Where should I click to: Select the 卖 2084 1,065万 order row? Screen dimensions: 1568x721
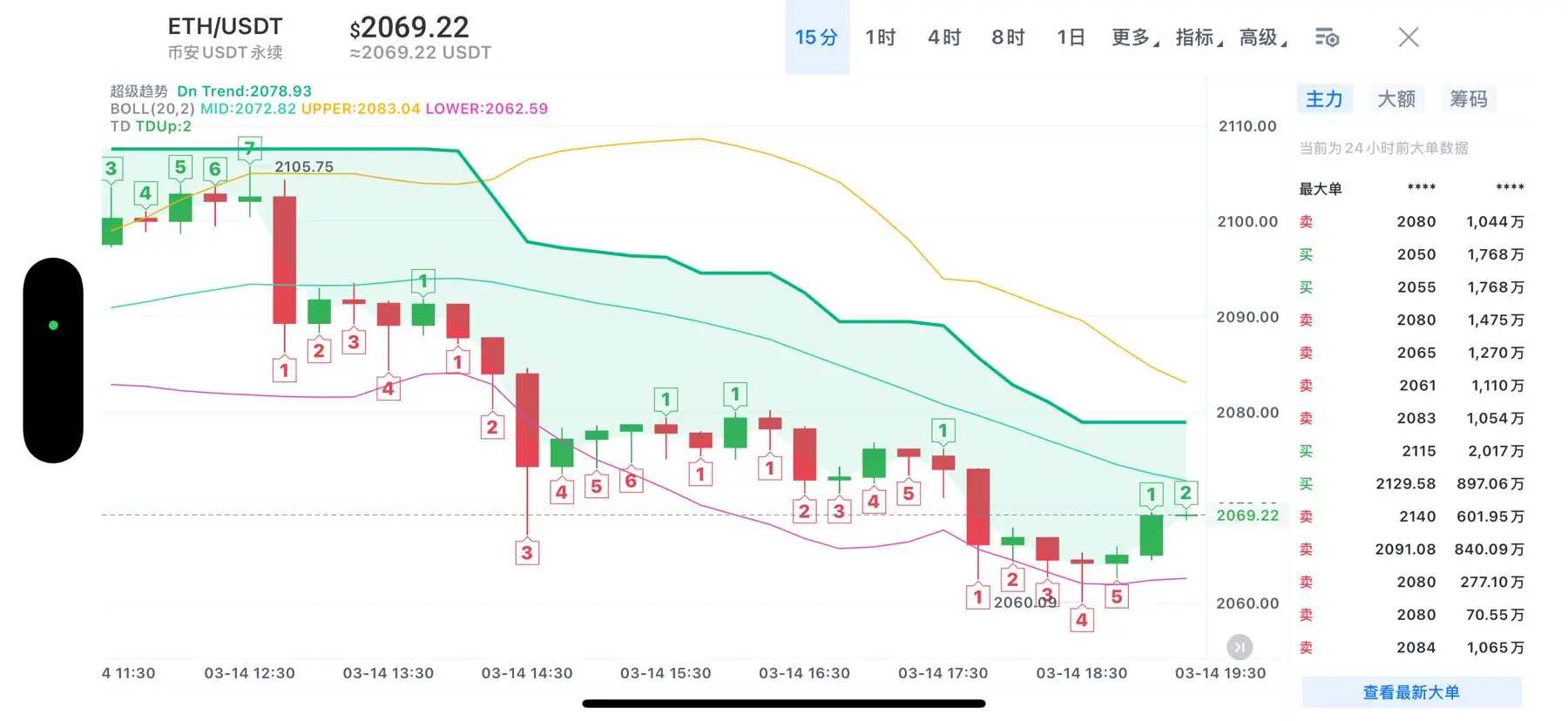click(x=1411, y=648)
